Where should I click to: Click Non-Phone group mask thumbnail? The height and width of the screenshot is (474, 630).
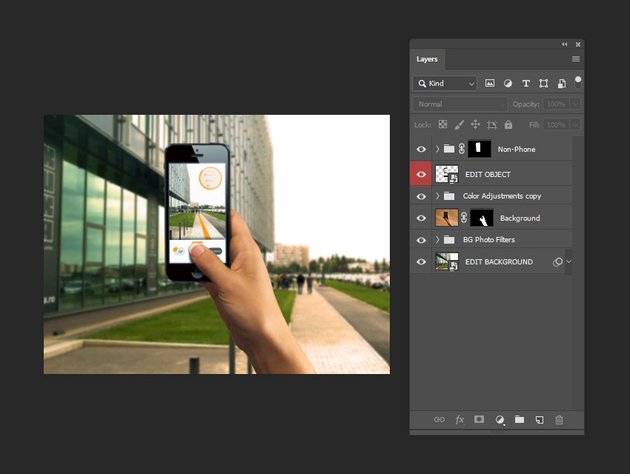(479, 149)
